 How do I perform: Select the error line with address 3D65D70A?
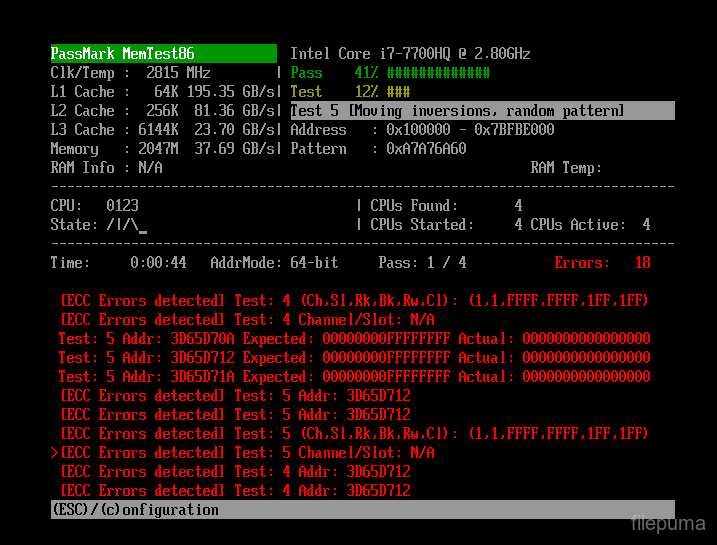[354, 339]
